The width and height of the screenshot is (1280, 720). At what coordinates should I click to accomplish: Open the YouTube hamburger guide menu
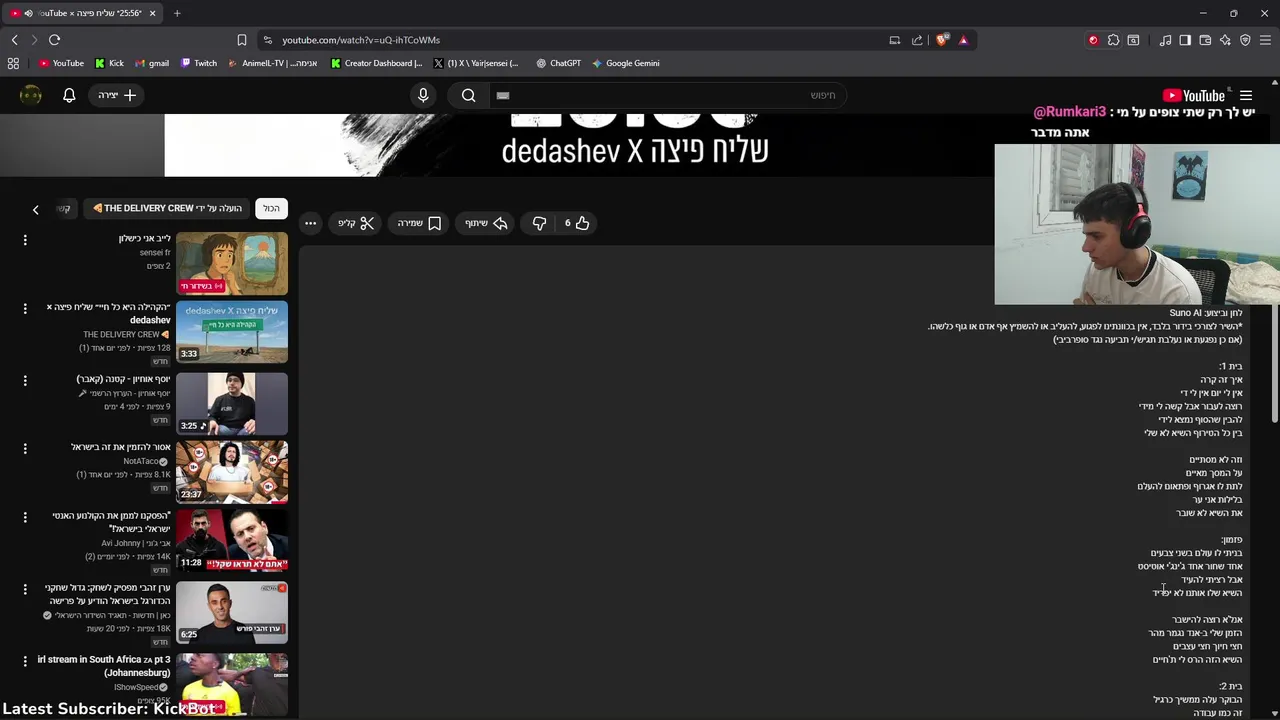tap(1246, 95)
